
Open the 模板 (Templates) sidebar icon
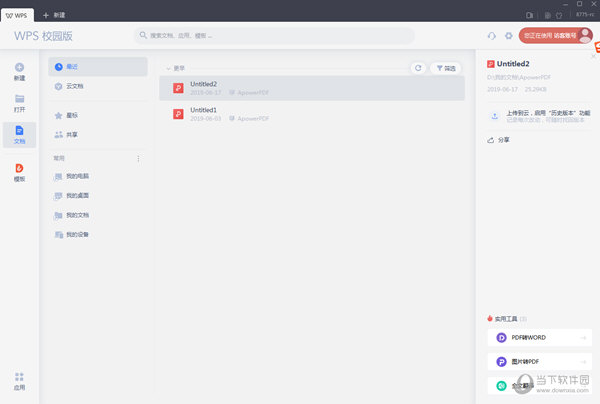20,173
